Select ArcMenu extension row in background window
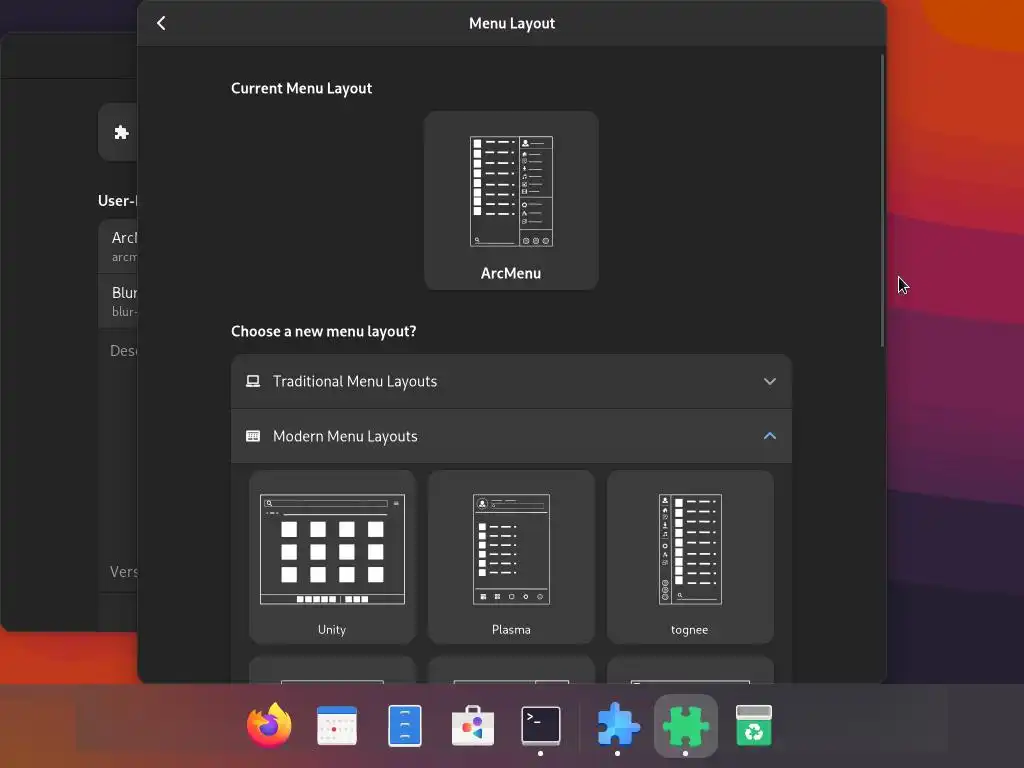Screen dimensions: 1024x768 [118, 246]
